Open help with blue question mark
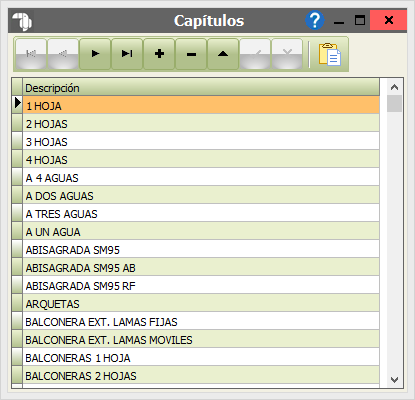Screen dimensions: 415x400 [315, 20]
